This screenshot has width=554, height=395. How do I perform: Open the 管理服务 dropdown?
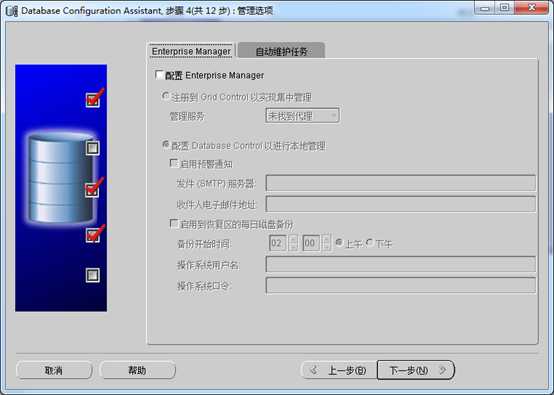(x=302, y=116)
